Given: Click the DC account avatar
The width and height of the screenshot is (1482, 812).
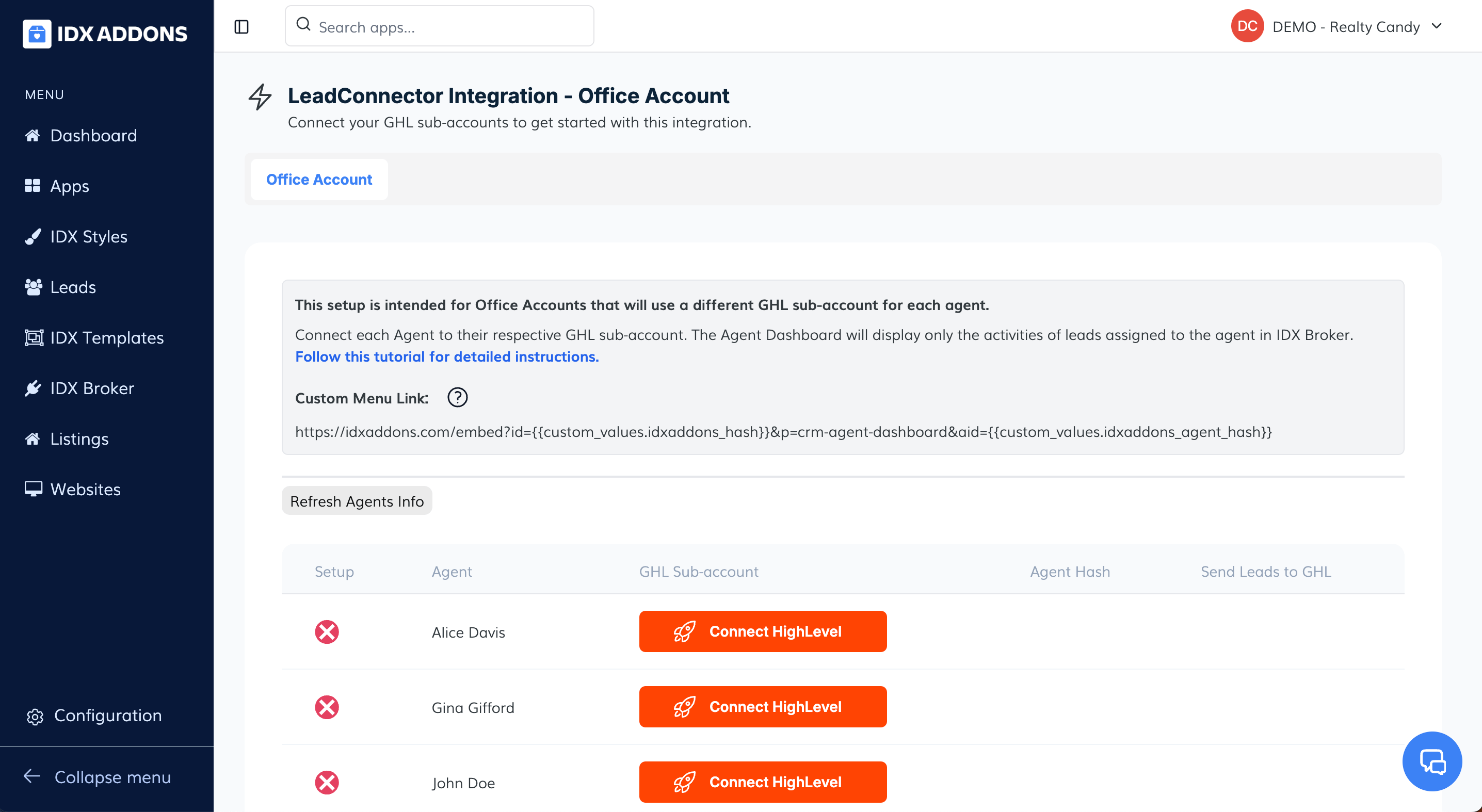Looking at the screenshot, I should pos(1247,26).
